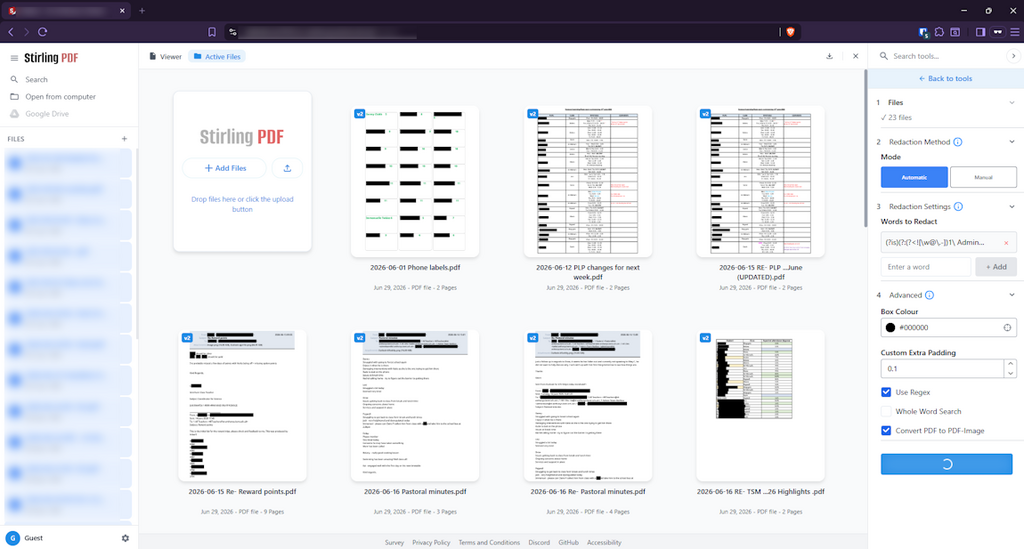Viewport: 1024px width, 549px height.
Task: Open Redaction Settings info icon
Action: point(959,206)
